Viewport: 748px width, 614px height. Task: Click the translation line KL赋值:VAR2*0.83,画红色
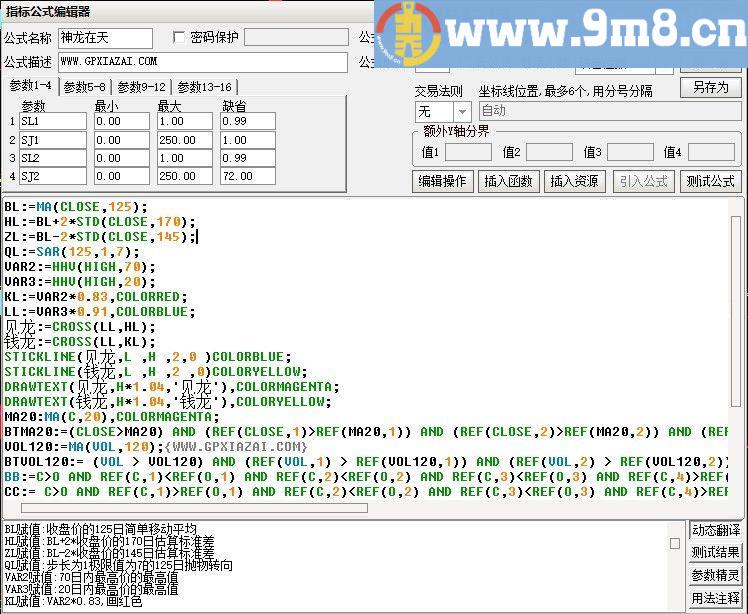[x=73, y=601]
